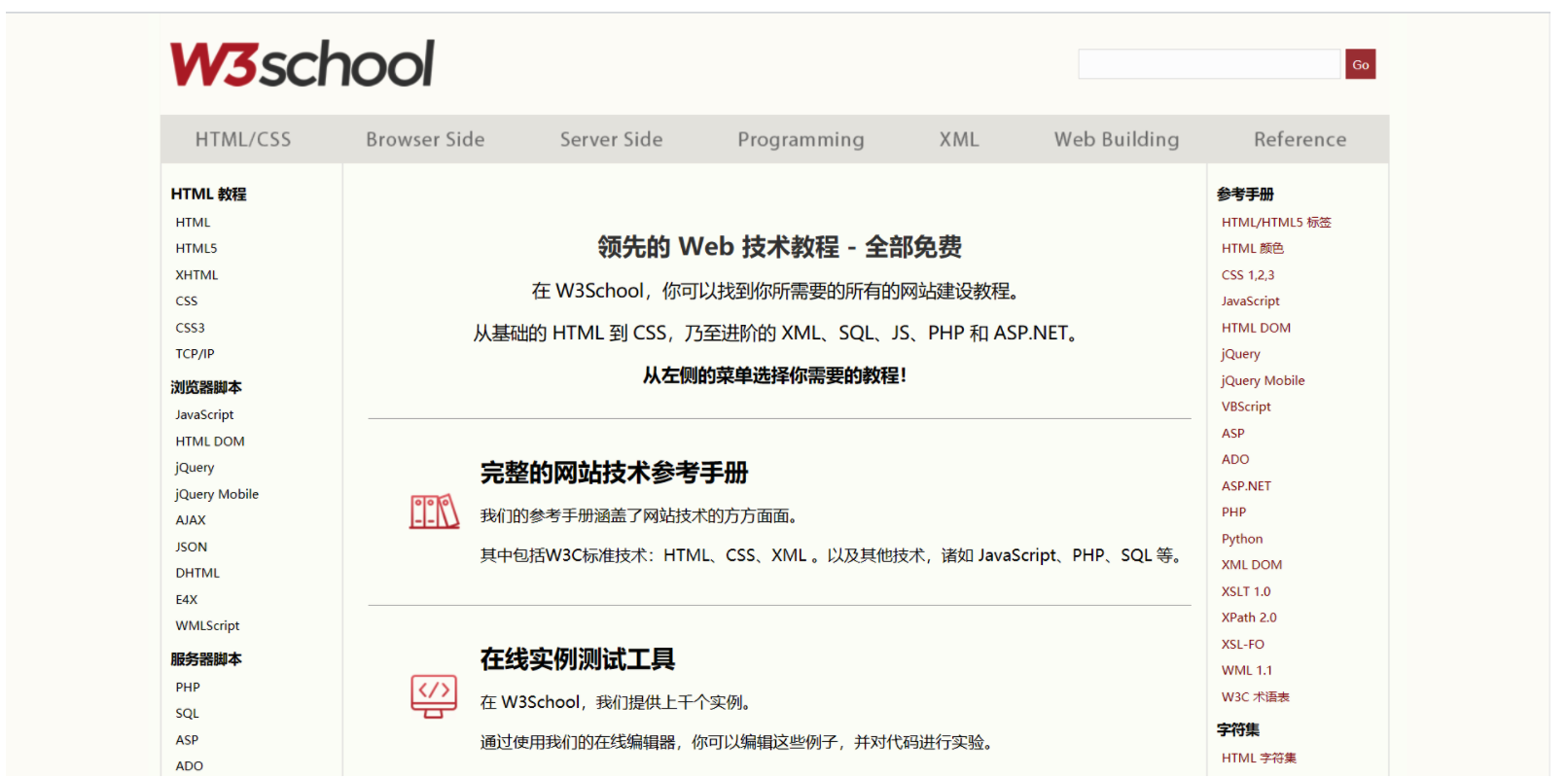
Task: Open jQuery Mobile under 参考手册
Action: (1264, 380)
